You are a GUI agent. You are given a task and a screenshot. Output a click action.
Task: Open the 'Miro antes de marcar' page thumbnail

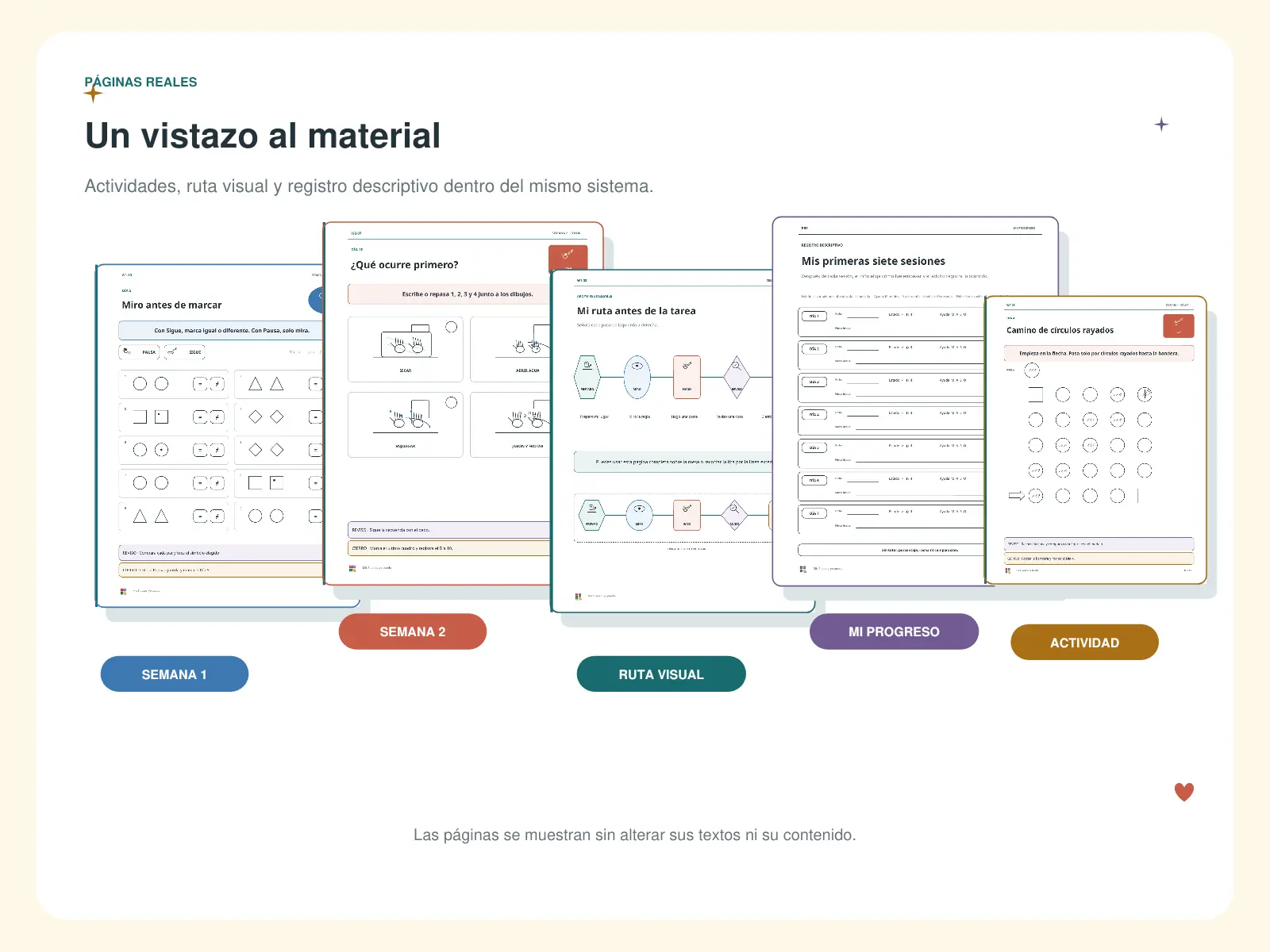(x=210, y=436)
